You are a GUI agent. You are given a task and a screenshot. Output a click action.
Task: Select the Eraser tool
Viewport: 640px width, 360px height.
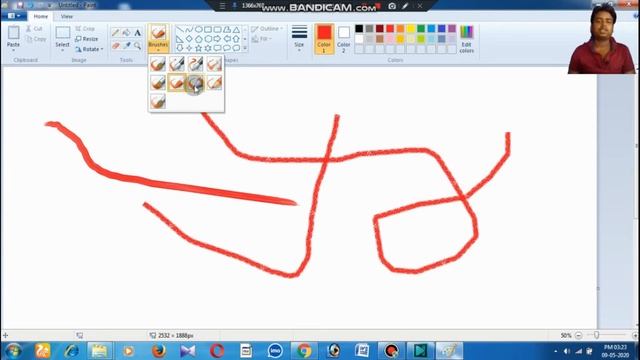tap(116, 45)
